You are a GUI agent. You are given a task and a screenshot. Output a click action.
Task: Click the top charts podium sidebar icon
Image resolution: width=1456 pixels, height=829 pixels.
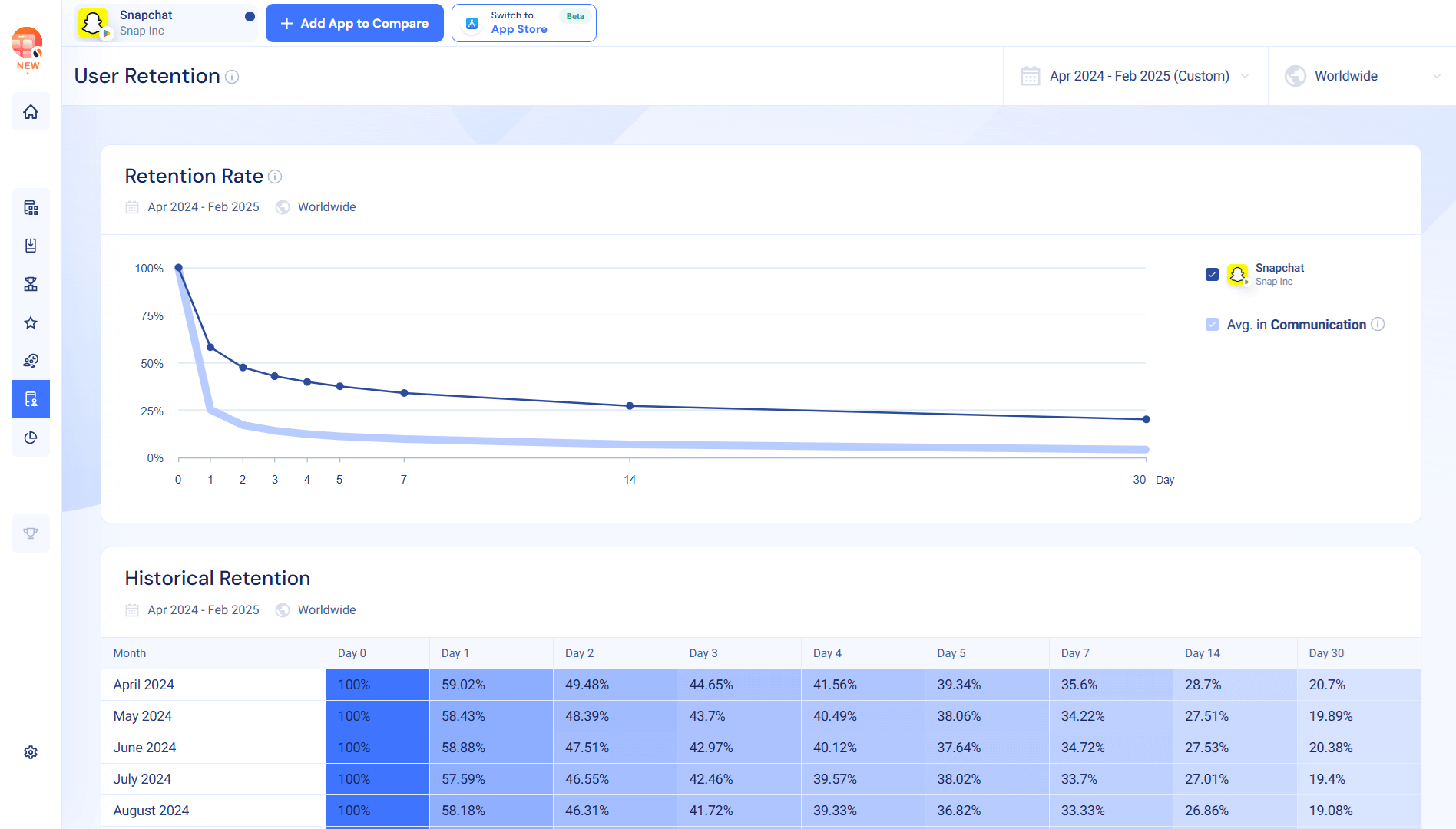point(31,284)
